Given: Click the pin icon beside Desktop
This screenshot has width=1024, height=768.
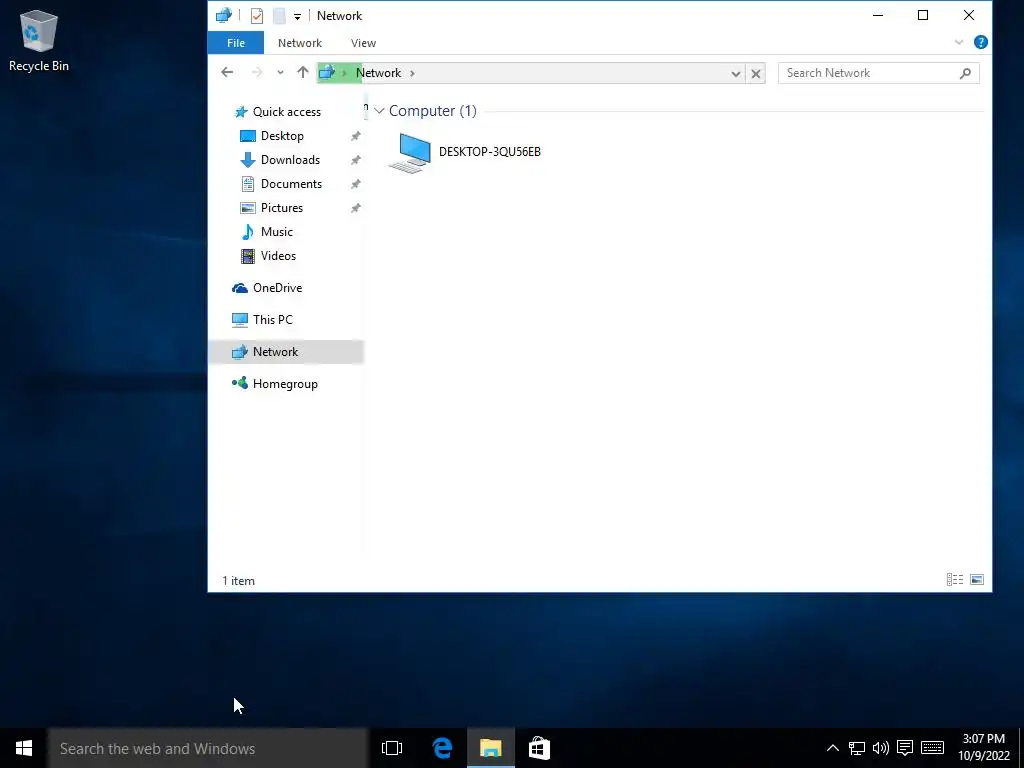Looking at the screenshot, I should (x=356, y=136).
